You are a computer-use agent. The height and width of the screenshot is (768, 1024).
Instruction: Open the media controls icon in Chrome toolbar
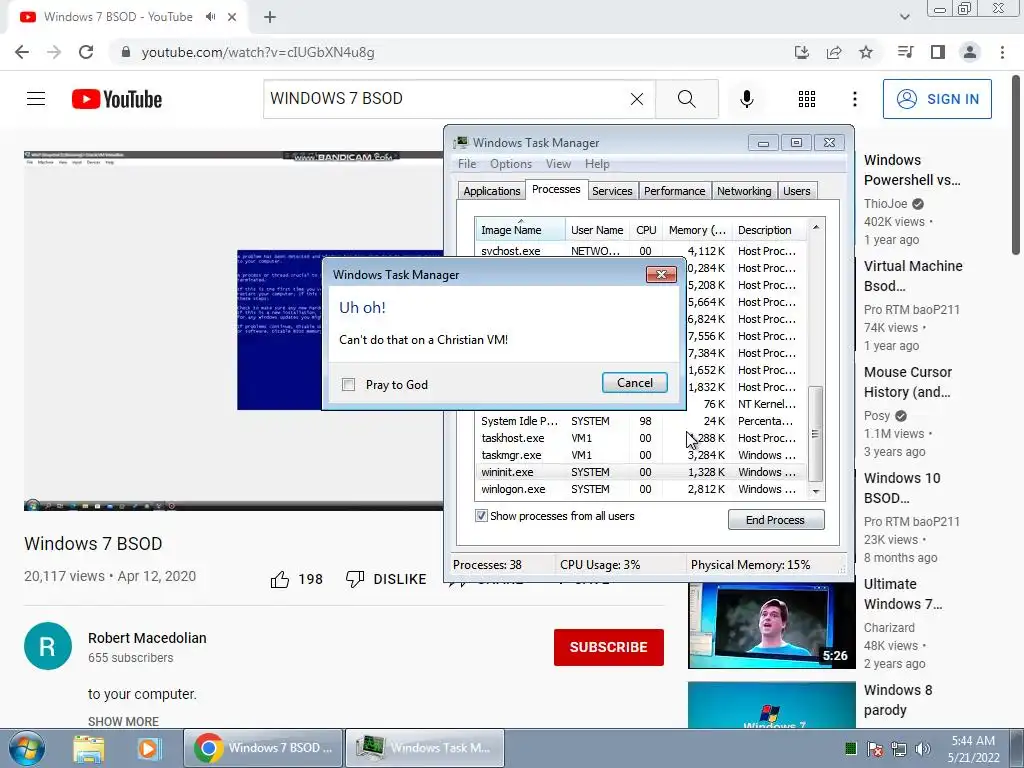pyautogui.click(x=905, y=52)
